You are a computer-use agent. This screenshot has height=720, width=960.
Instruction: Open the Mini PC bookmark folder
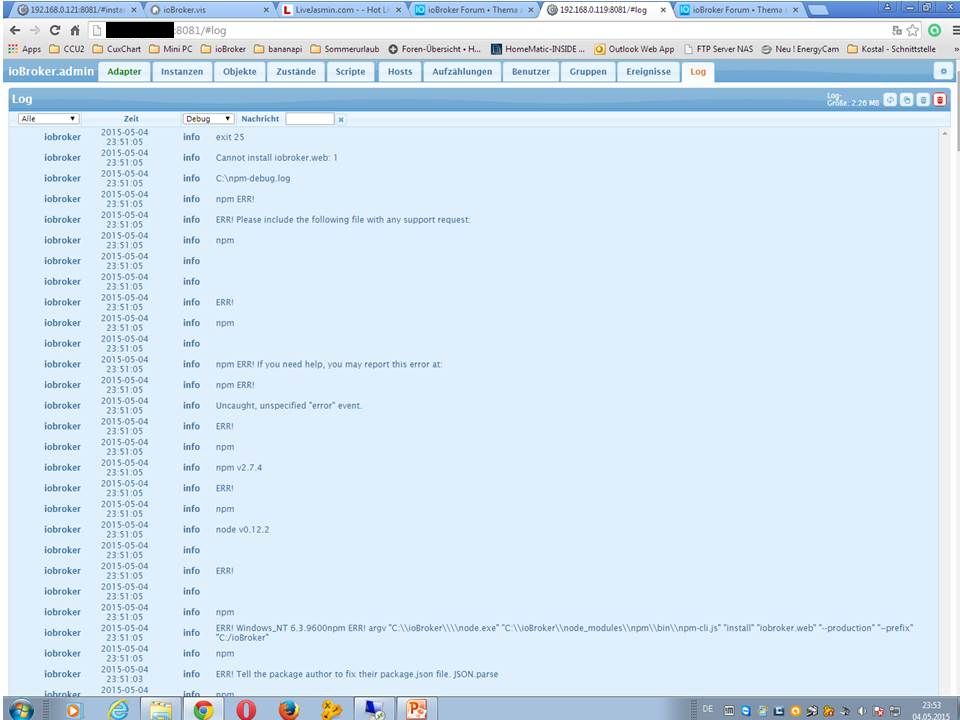tap(171, 49)
